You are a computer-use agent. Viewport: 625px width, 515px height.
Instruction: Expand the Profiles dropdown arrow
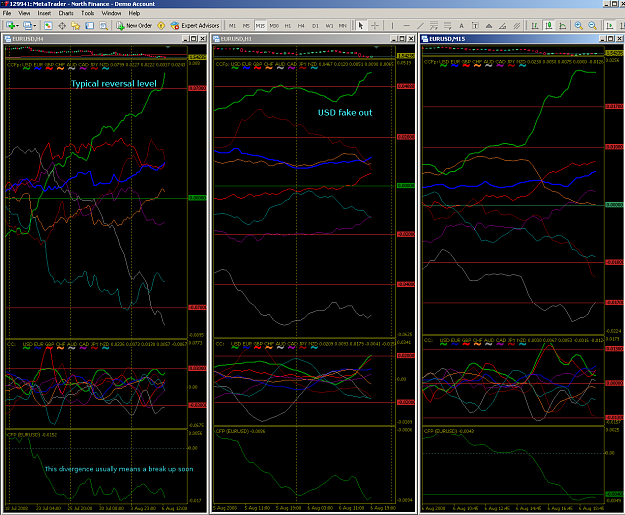pos(35,26)
